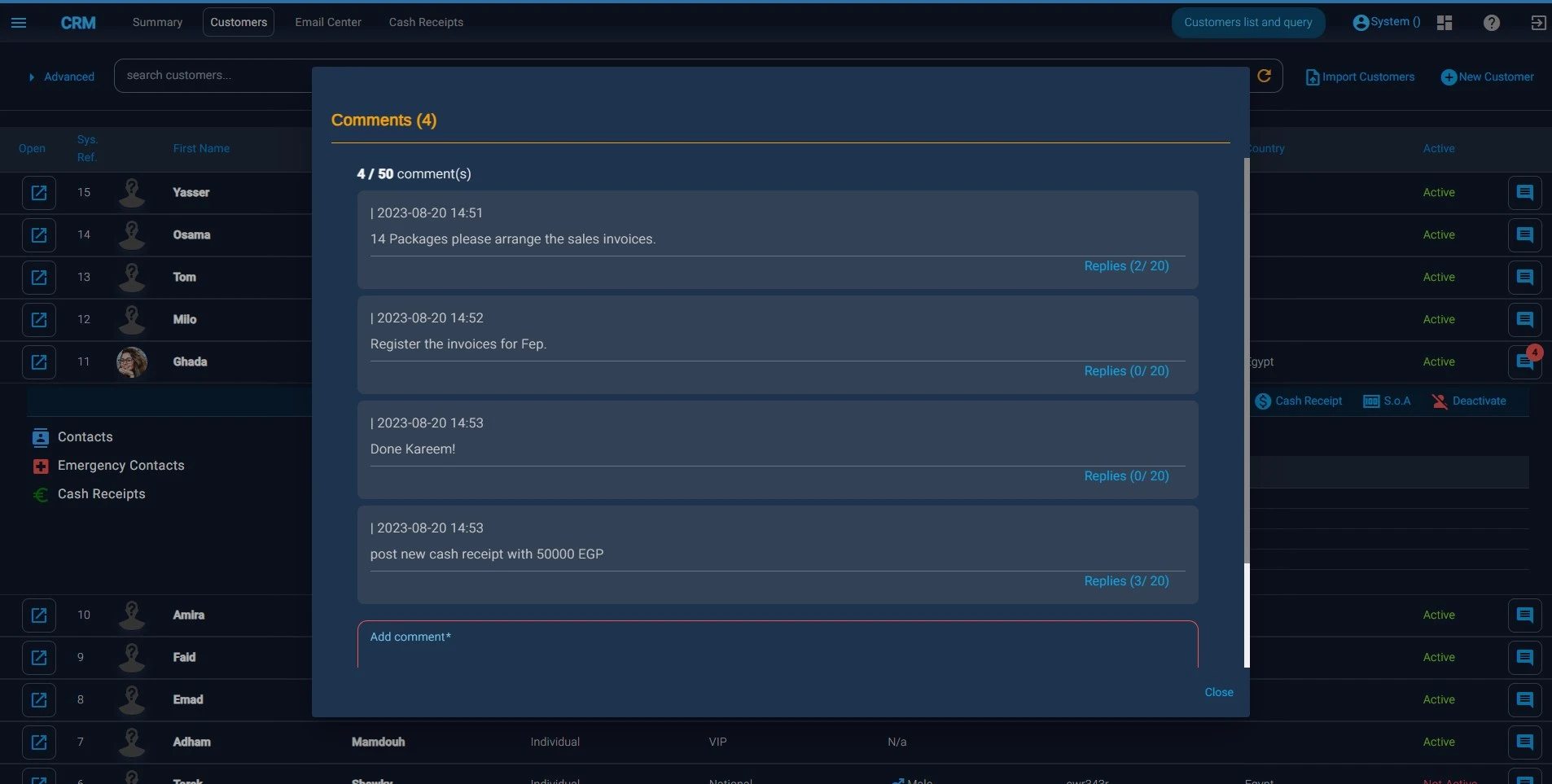Viewport: 1552px width, 784px height.
Task: Open customer Yasser with the edit icon
Action: 39,193
